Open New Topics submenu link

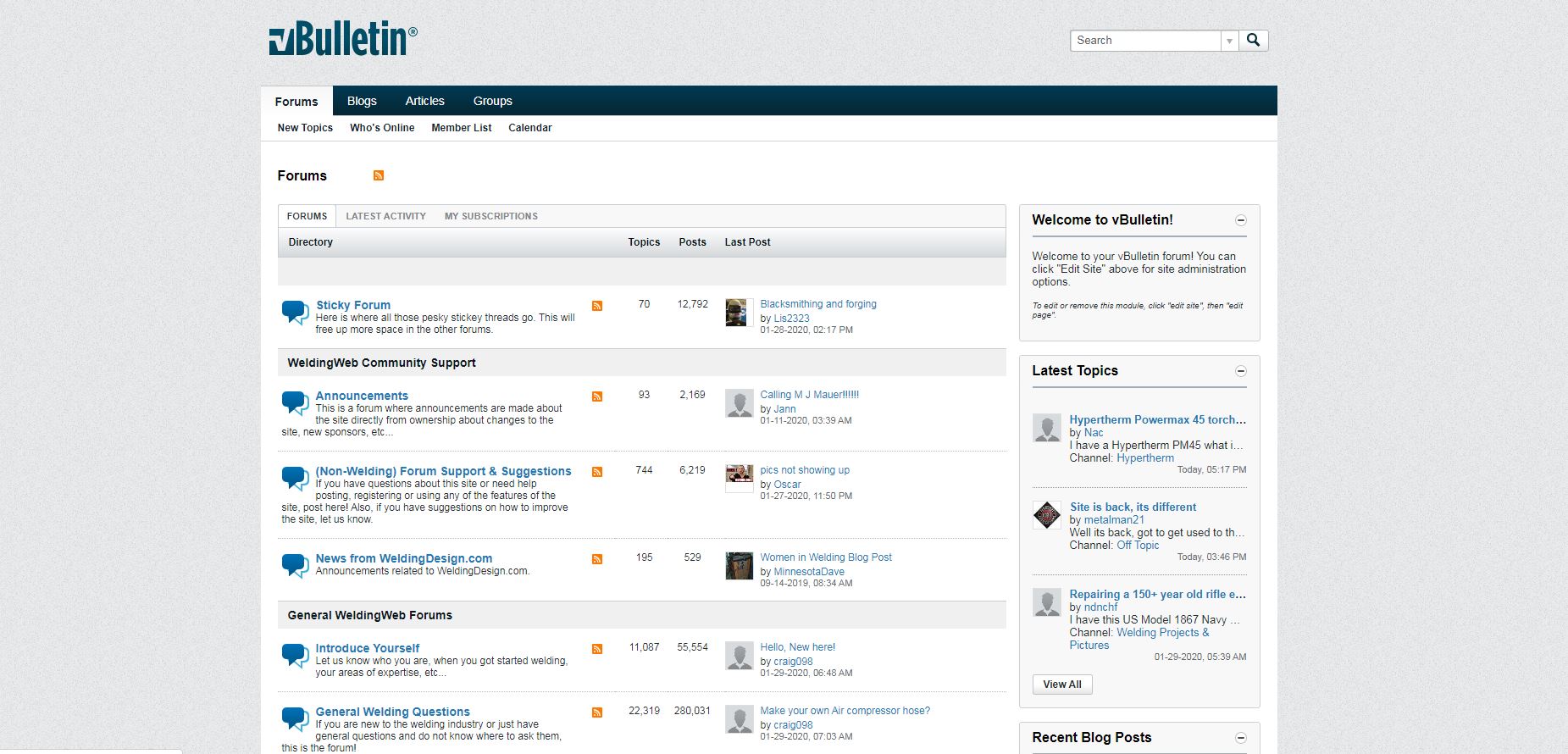[305, 128]
